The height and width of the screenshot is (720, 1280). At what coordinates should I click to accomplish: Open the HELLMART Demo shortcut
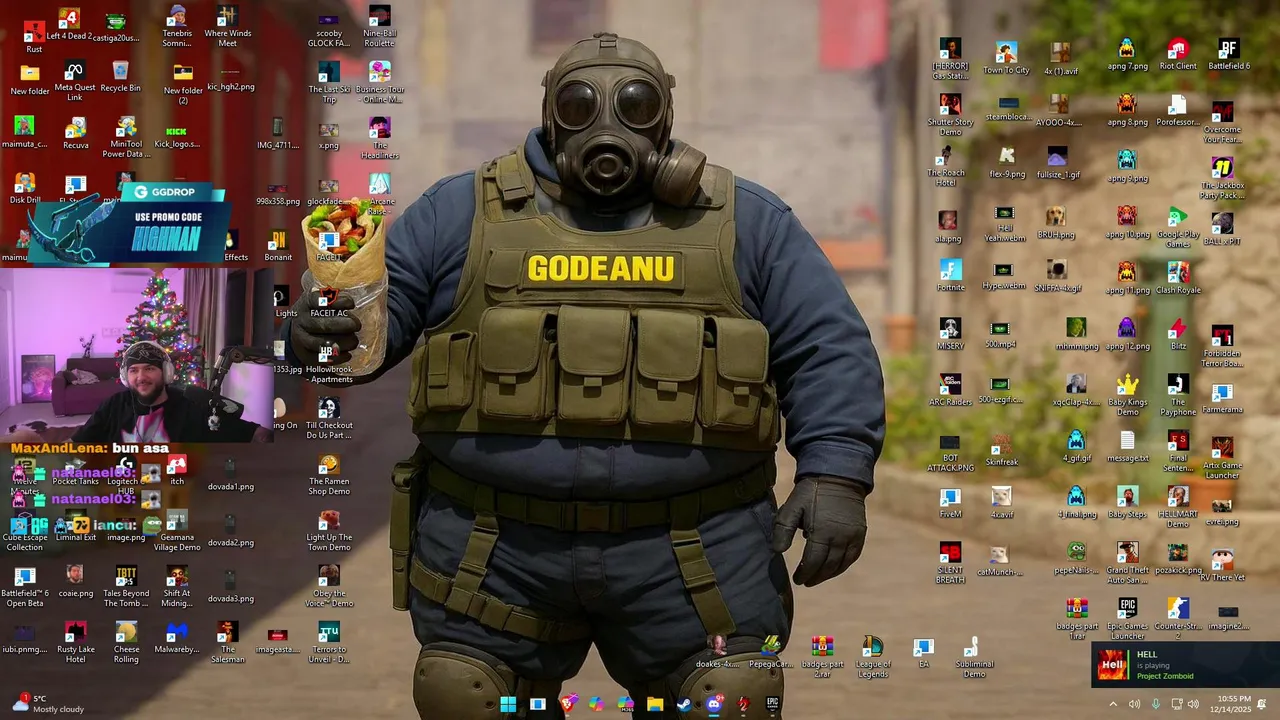point(1178,508)
